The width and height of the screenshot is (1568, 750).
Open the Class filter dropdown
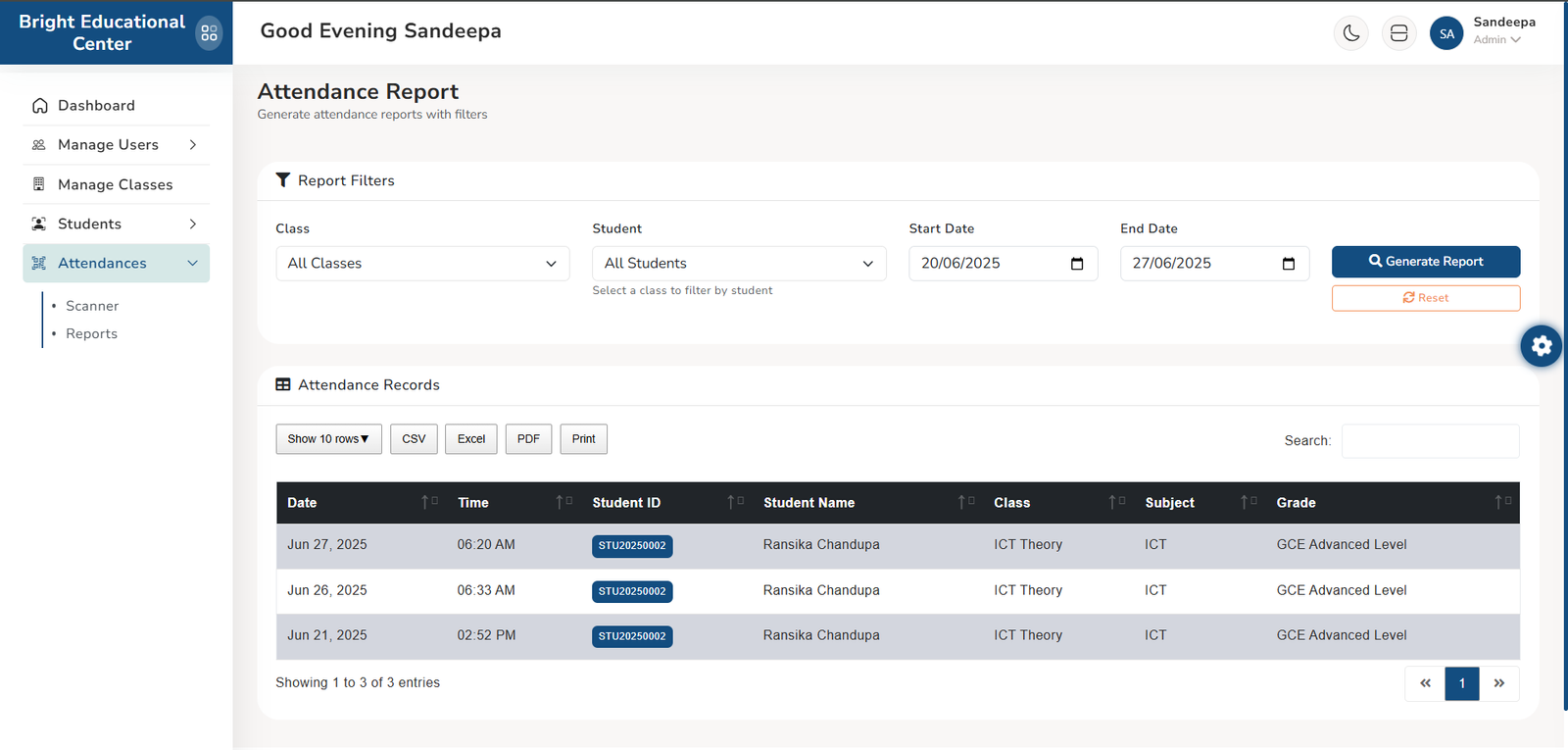click(x=422, y=264)
